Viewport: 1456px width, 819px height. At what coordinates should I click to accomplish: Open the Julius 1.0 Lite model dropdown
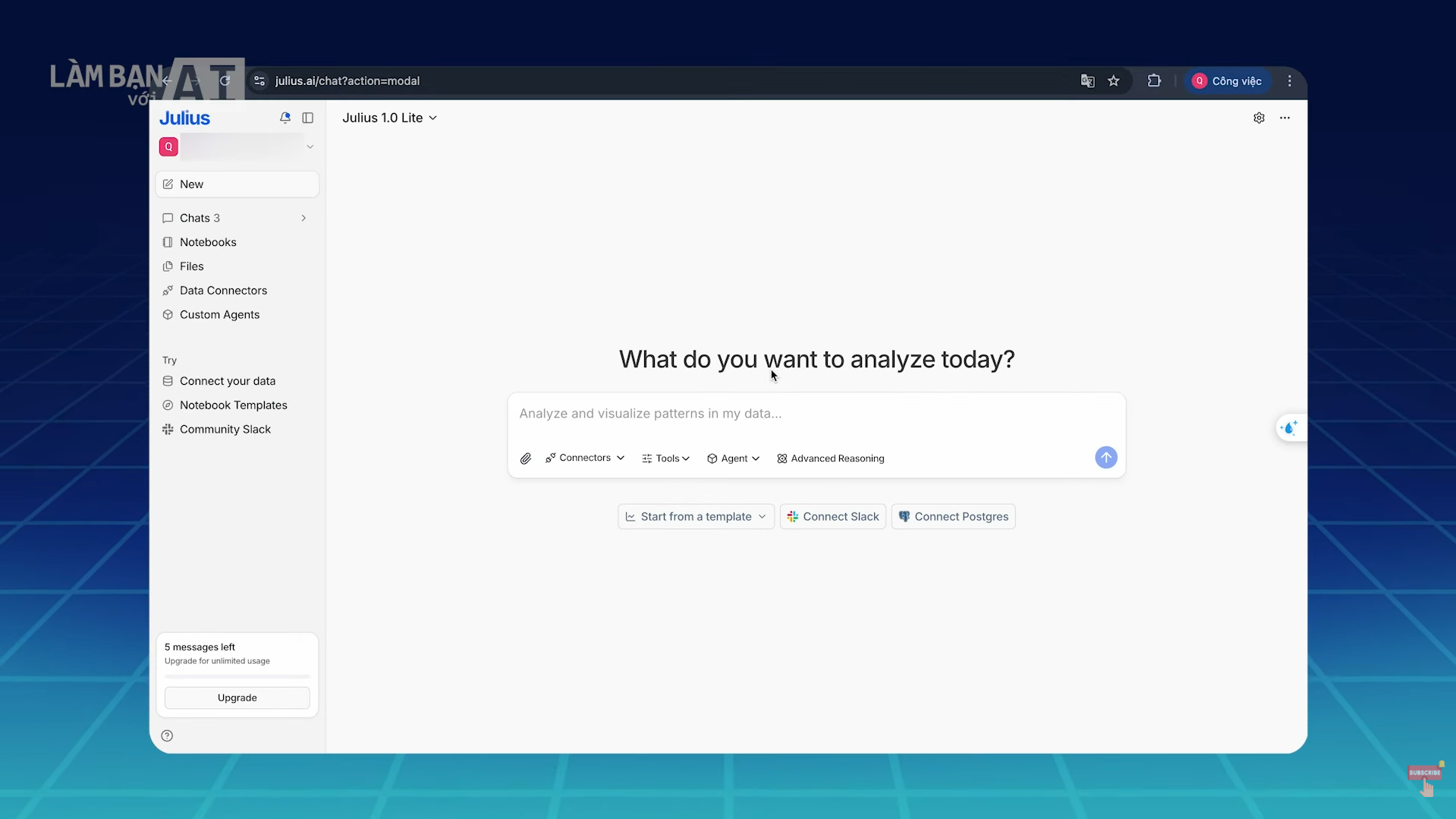click(x=389, y=118)
